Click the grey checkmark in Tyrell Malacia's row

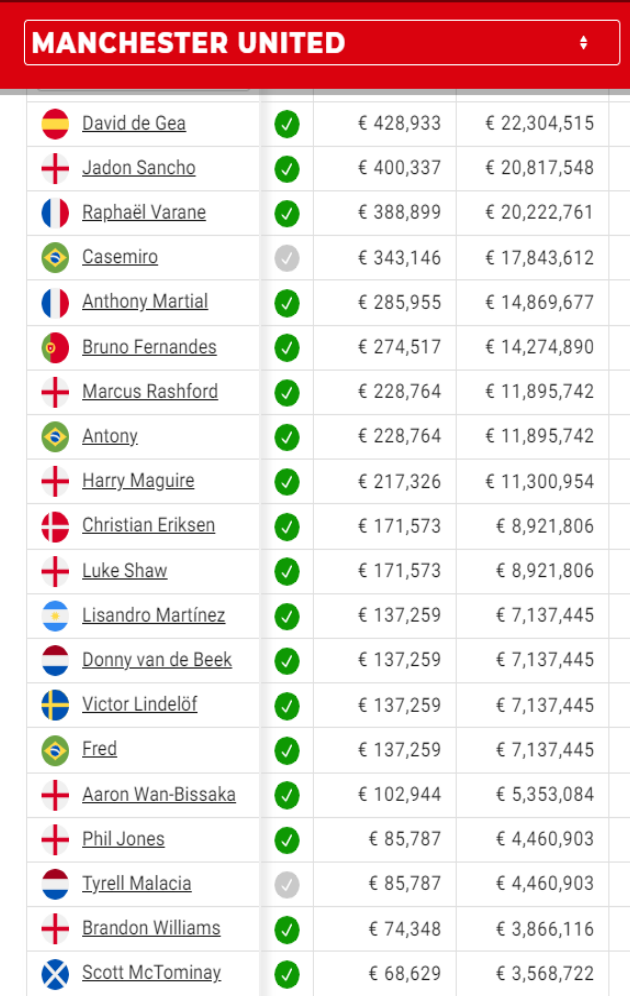click(287, 884)
